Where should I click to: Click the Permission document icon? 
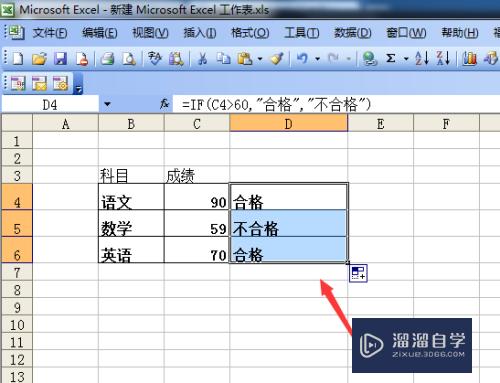tap(82, 59)
